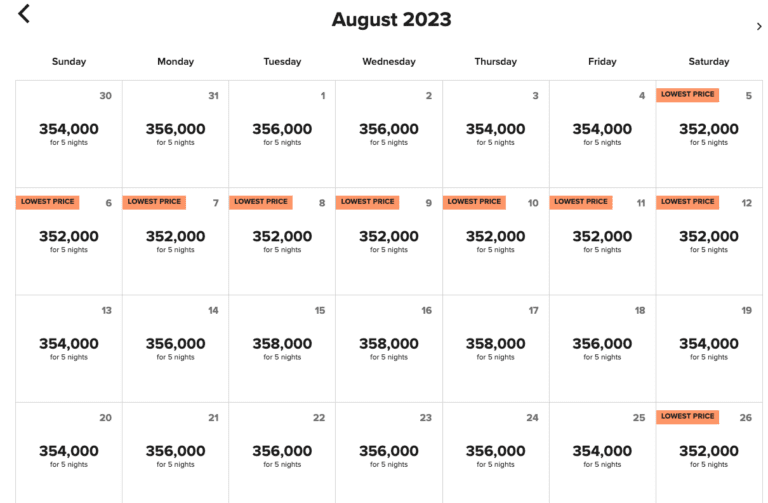Choose Thursday August 10 cell
The image size is (768, 503).
click(x=495, y=241)
